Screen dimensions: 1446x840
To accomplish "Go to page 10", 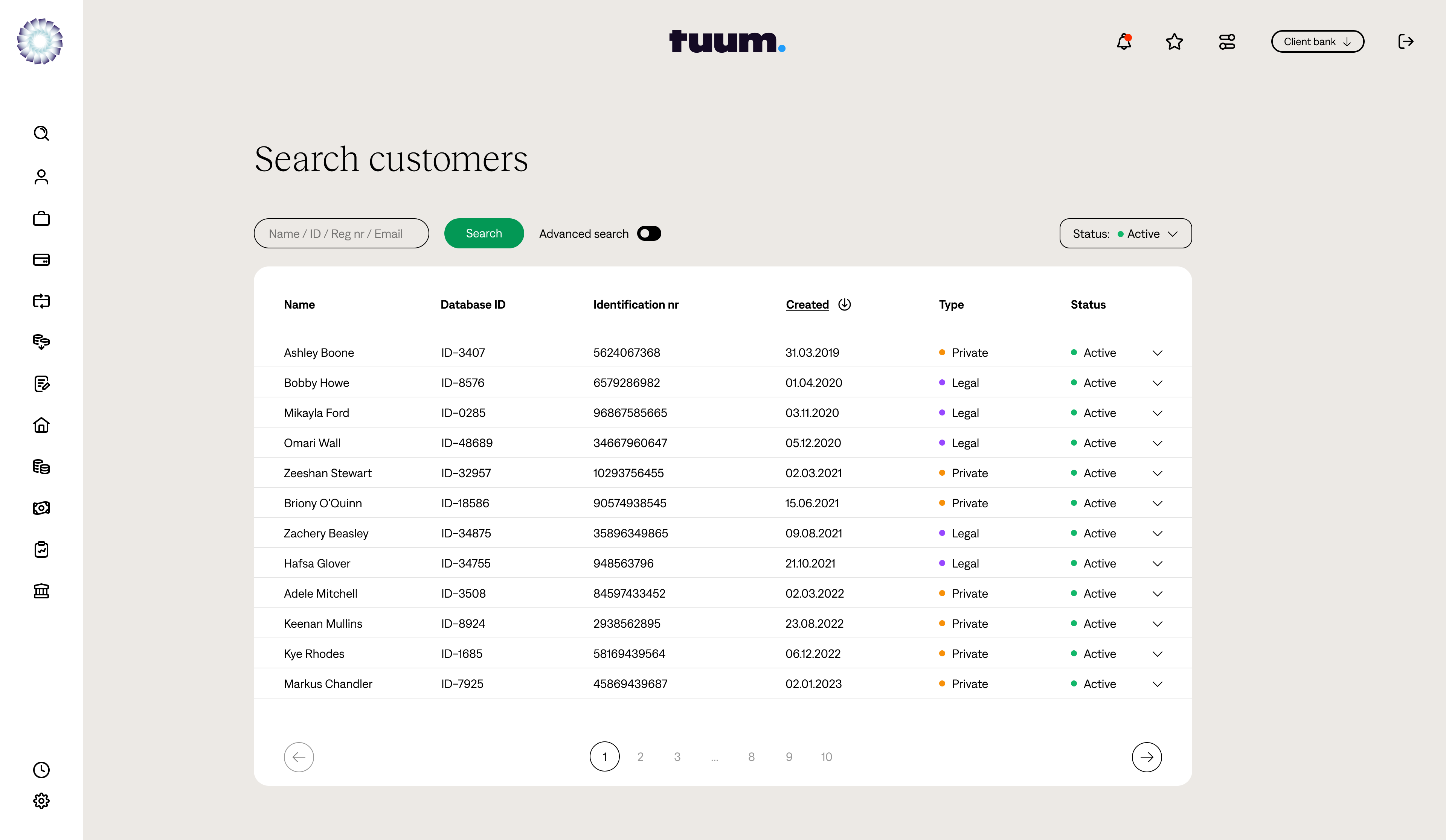I will pyautogui.click(x=826, y=757).
